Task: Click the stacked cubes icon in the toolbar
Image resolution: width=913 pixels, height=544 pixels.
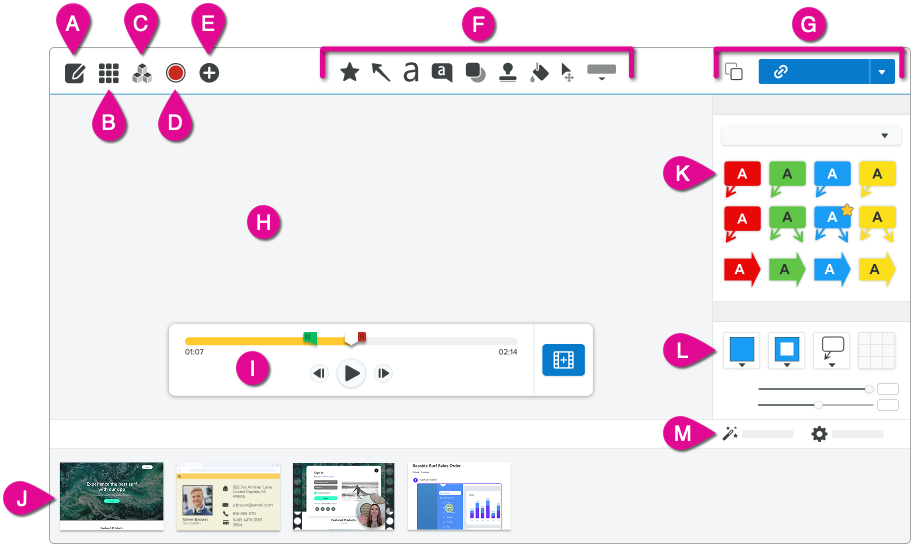Action: [142, 73]
